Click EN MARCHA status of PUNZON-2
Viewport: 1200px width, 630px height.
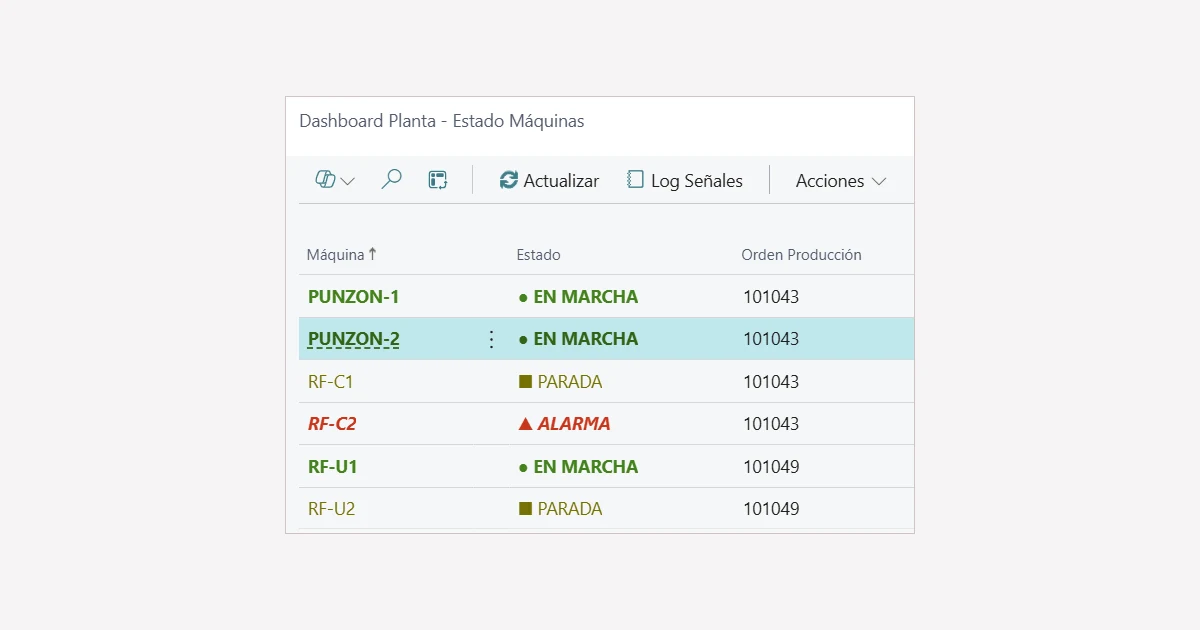pos(578,339)
